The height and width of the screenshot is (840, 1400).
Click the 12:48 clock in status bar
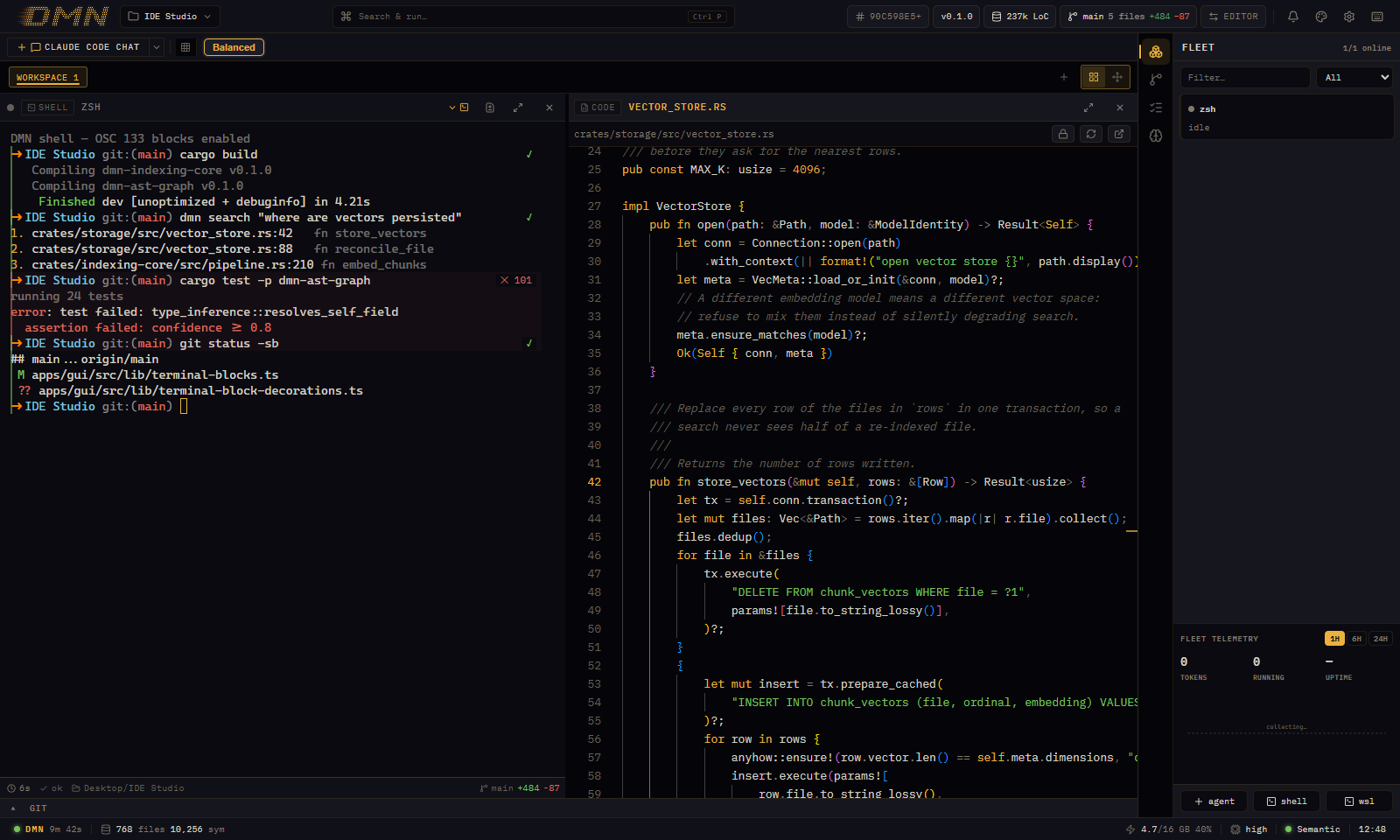(x=1372, y=829)
